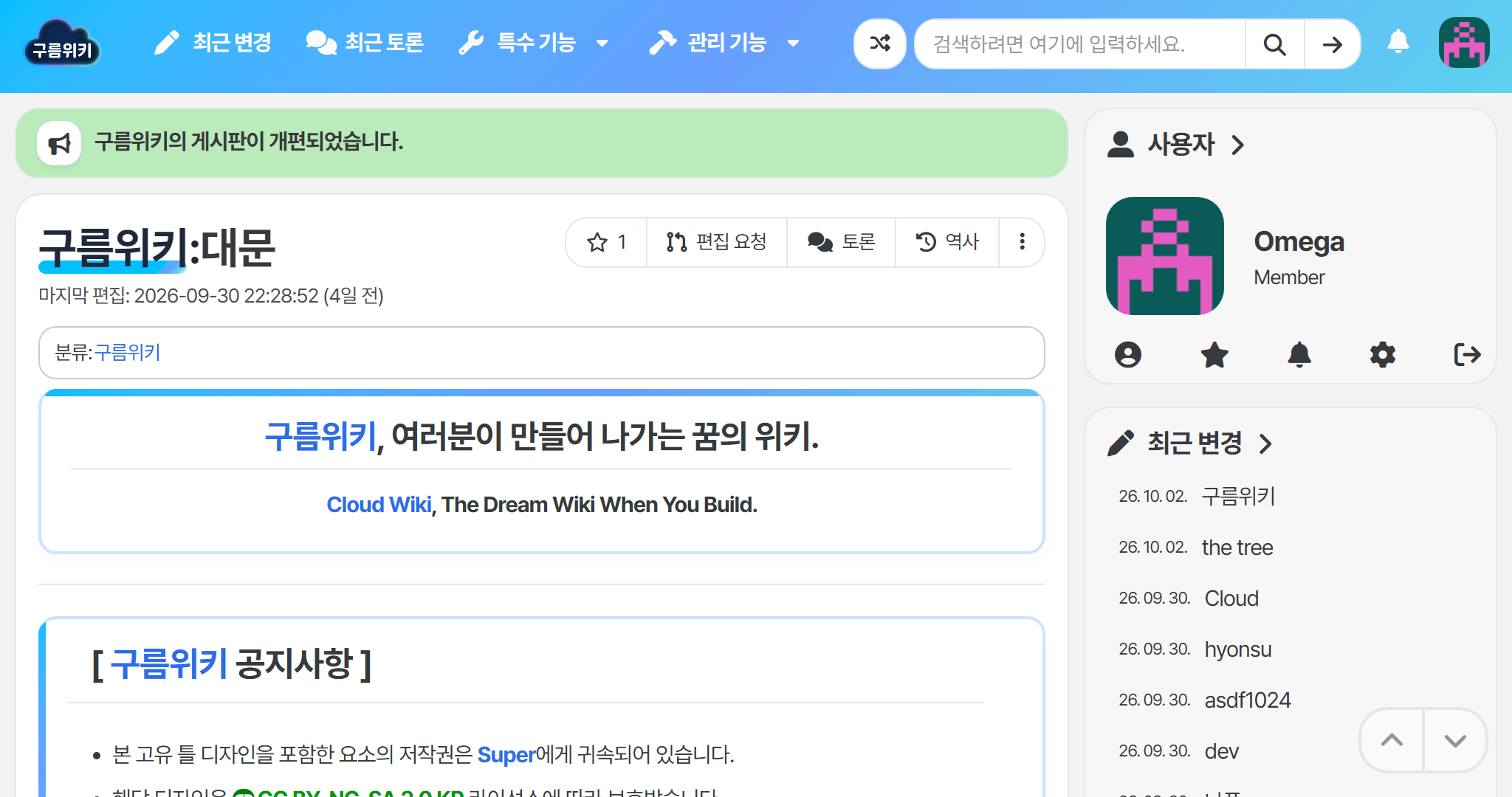This screenshot has width=1512, height=797.
Task: Click 구름위키 link in 공지사항 heading
Action: (x=169, y=663)
